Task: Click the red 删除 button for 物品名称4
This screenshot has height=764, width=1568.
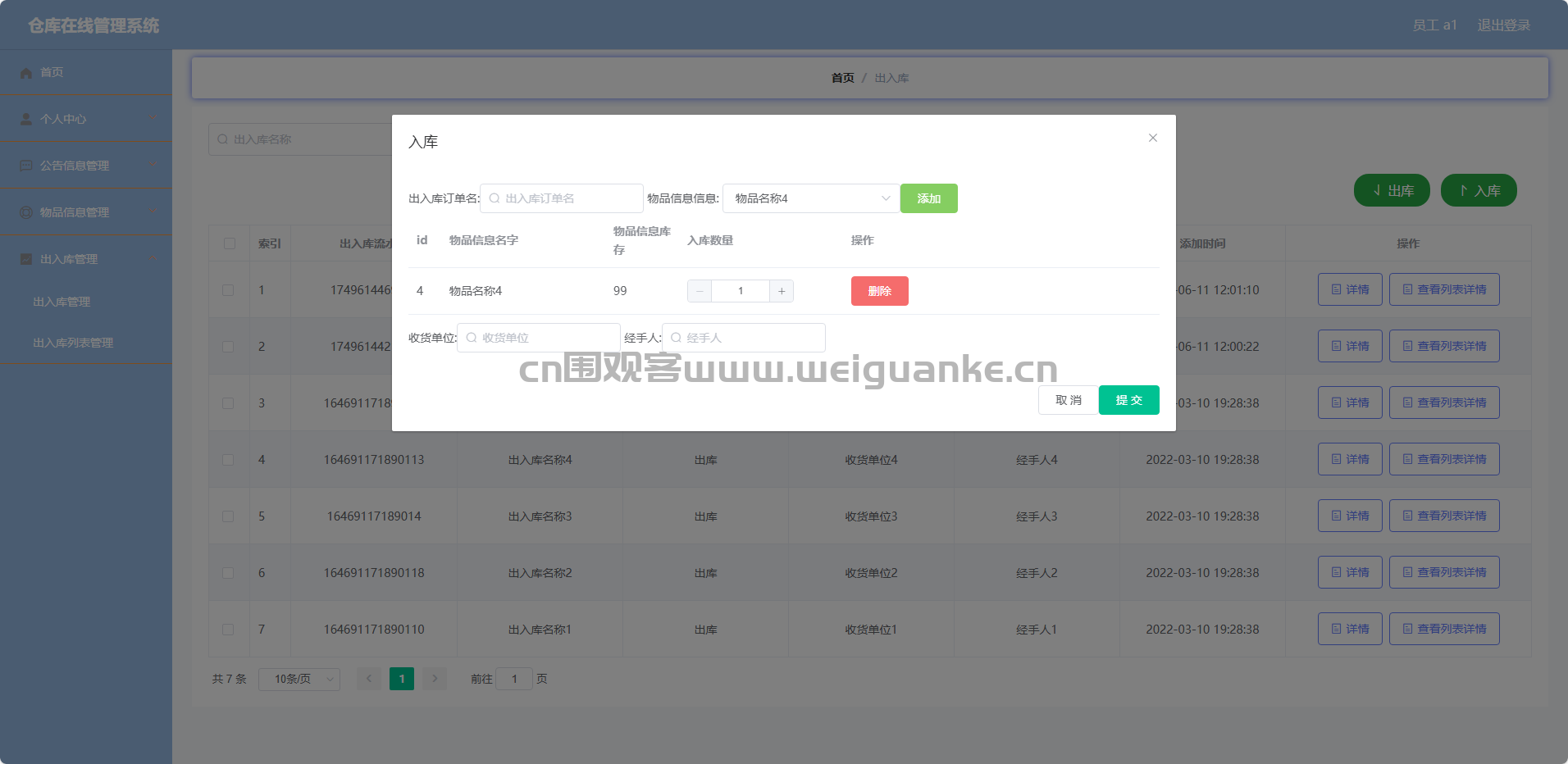Action: click(879, 291)
